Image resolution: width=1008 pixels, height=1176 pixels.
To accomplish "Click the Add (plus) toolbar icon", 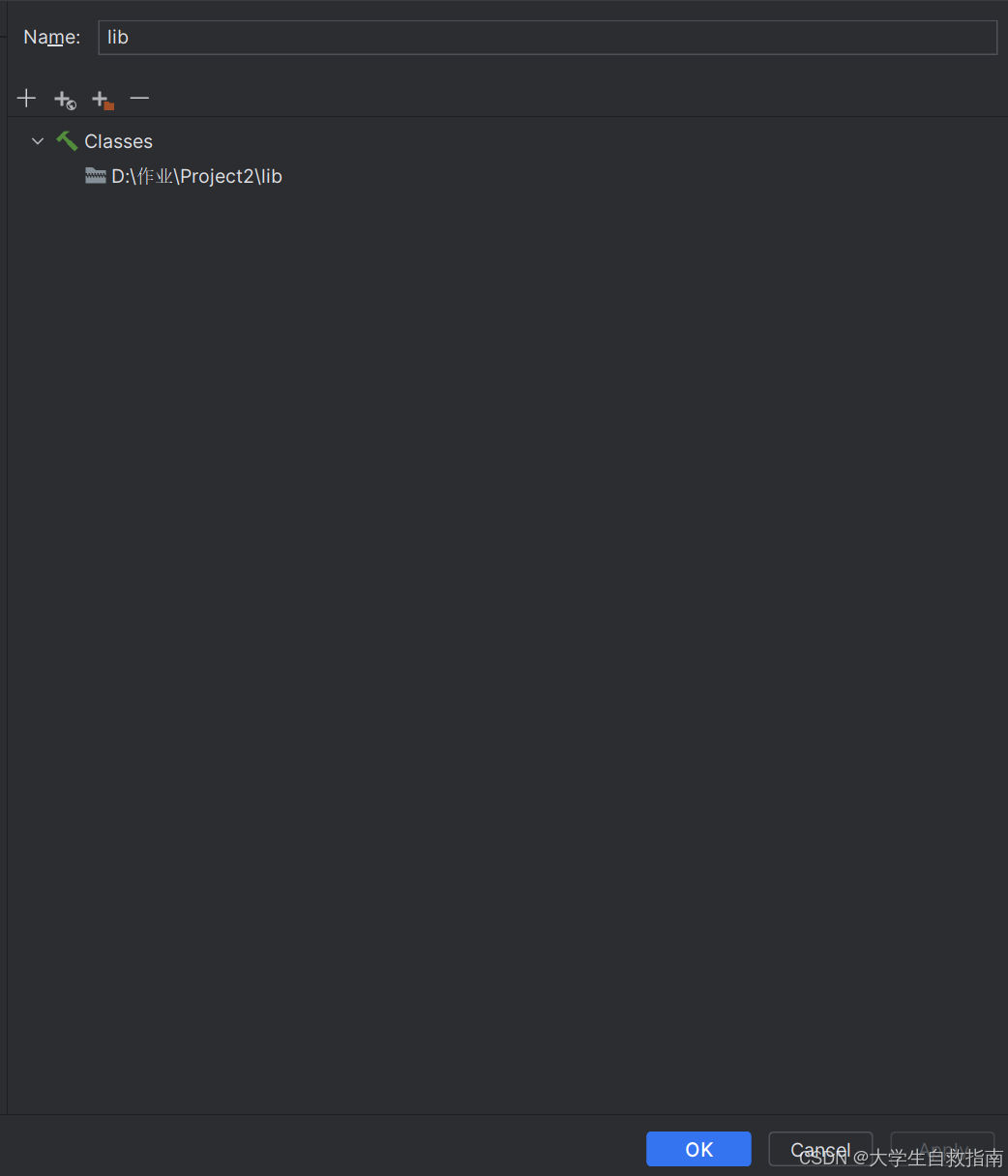I will point(26,99).
